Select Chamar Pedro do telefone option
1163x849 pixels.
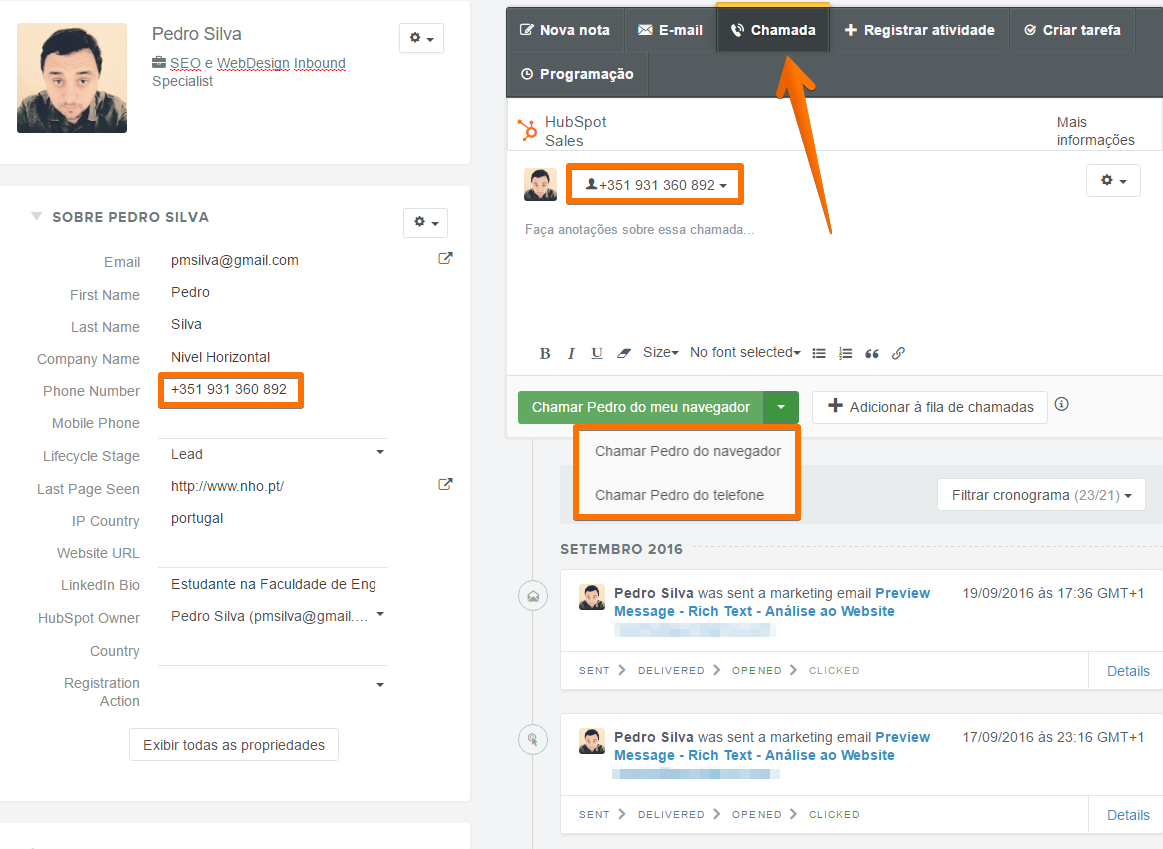[679, 495]
